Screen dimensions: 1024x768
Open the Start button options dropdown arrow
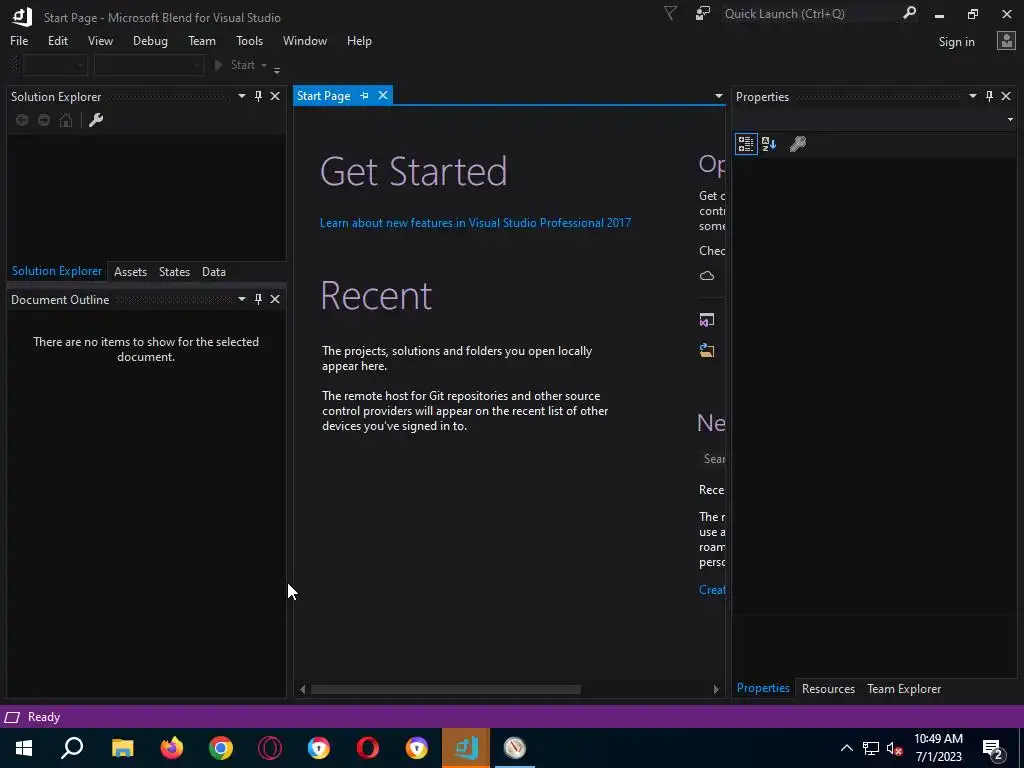pyautogui.click(x=264, y=65)
